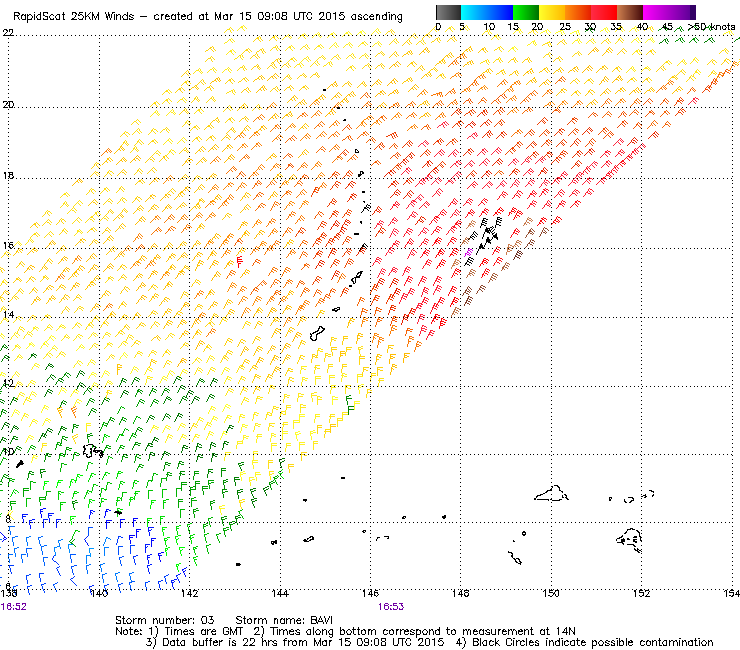Click the longitude axis label '138'

click(x=9, y=593)
